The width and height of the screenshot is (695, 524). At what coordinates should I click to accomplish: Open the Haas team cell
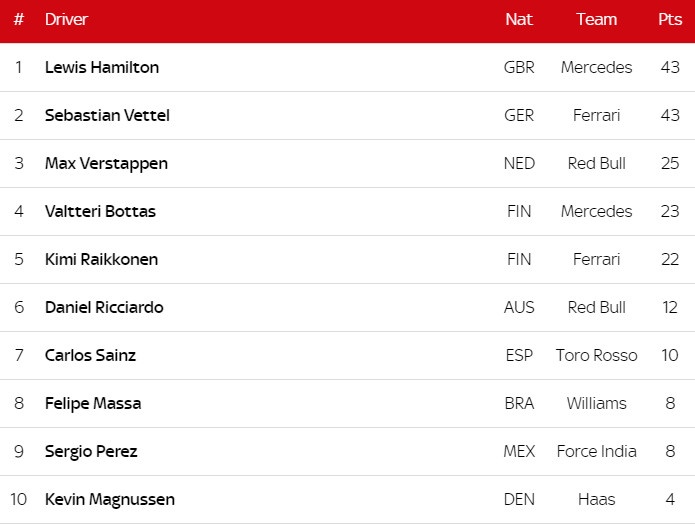[x=596, y=500]
